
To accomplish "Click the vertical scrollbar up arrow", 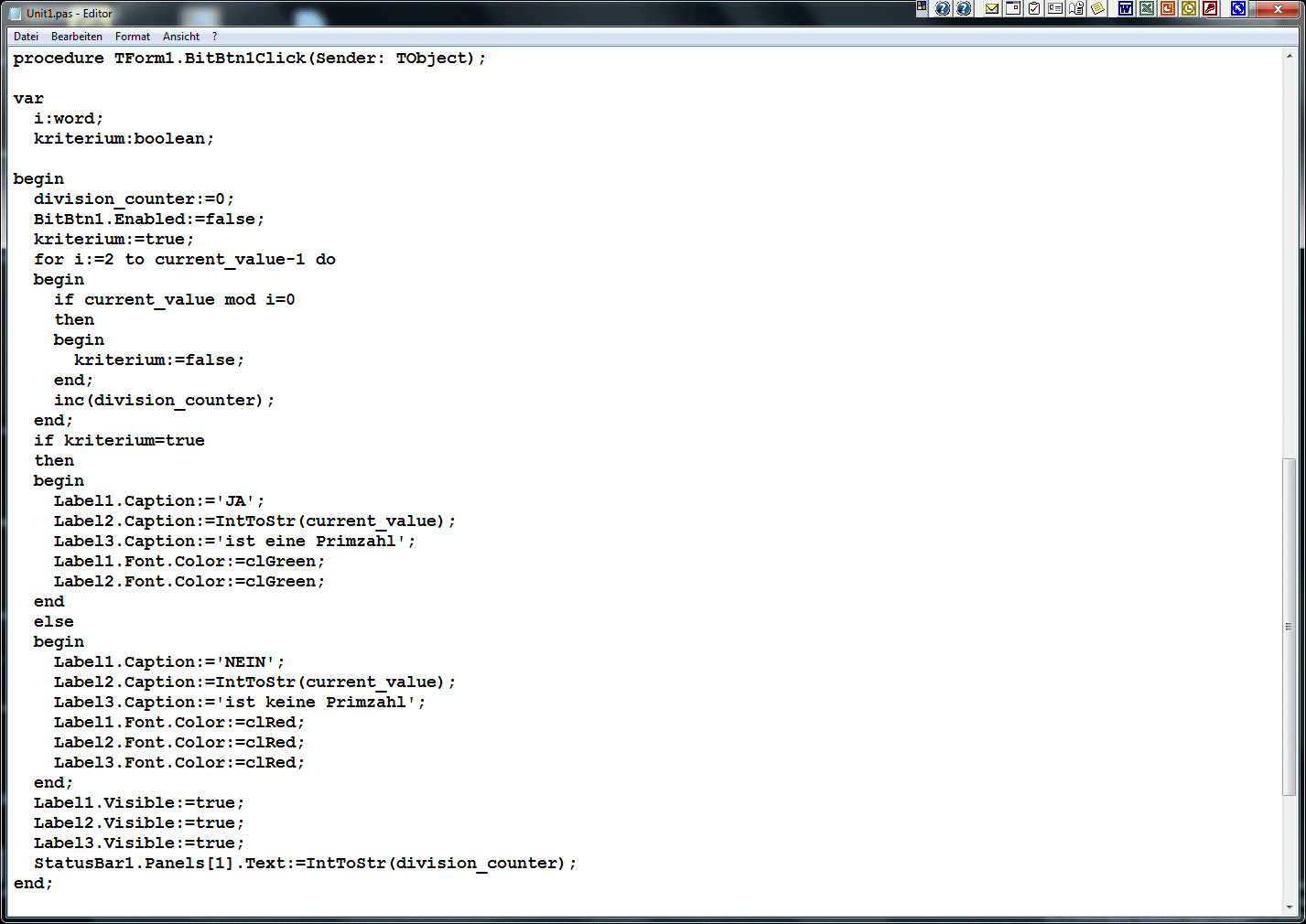I will (1289, 57).
